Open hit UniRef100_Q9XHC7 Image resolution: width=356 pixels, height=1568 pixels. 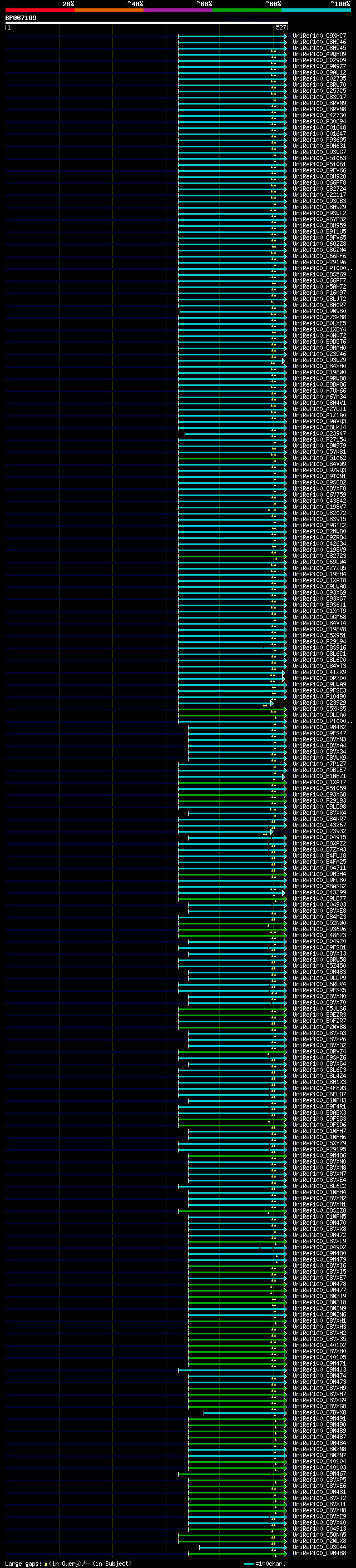click(319, 36)
